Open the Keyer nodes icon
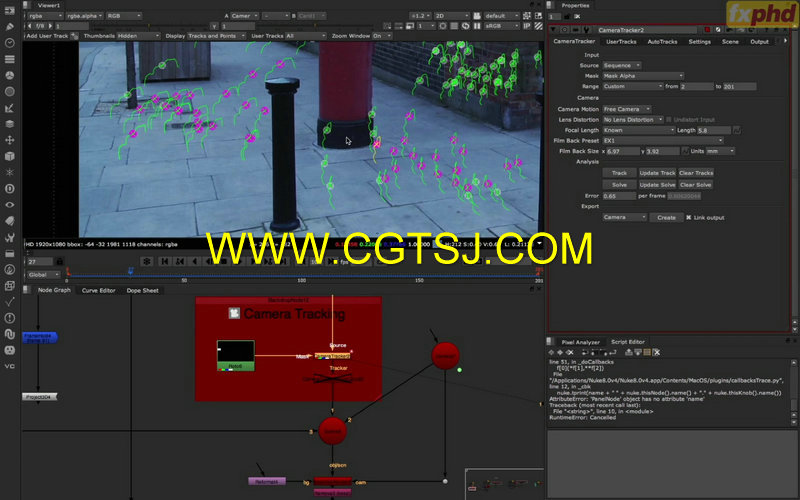This screenshot has width=800, height=500. (9, 108)
